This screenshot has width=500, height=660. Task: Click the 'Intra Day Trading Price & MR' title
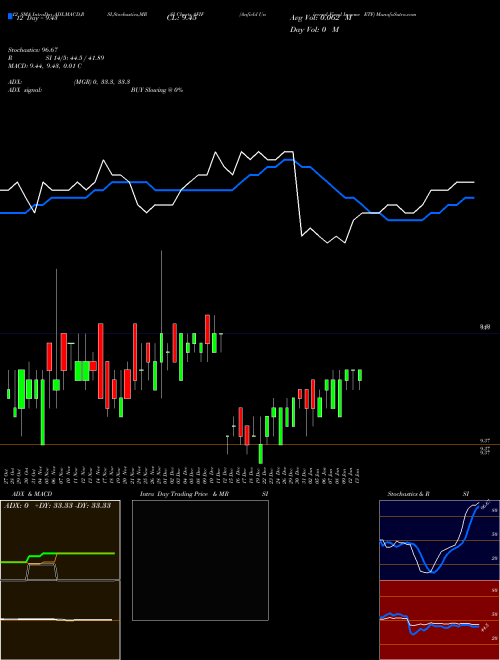point(184,494)
